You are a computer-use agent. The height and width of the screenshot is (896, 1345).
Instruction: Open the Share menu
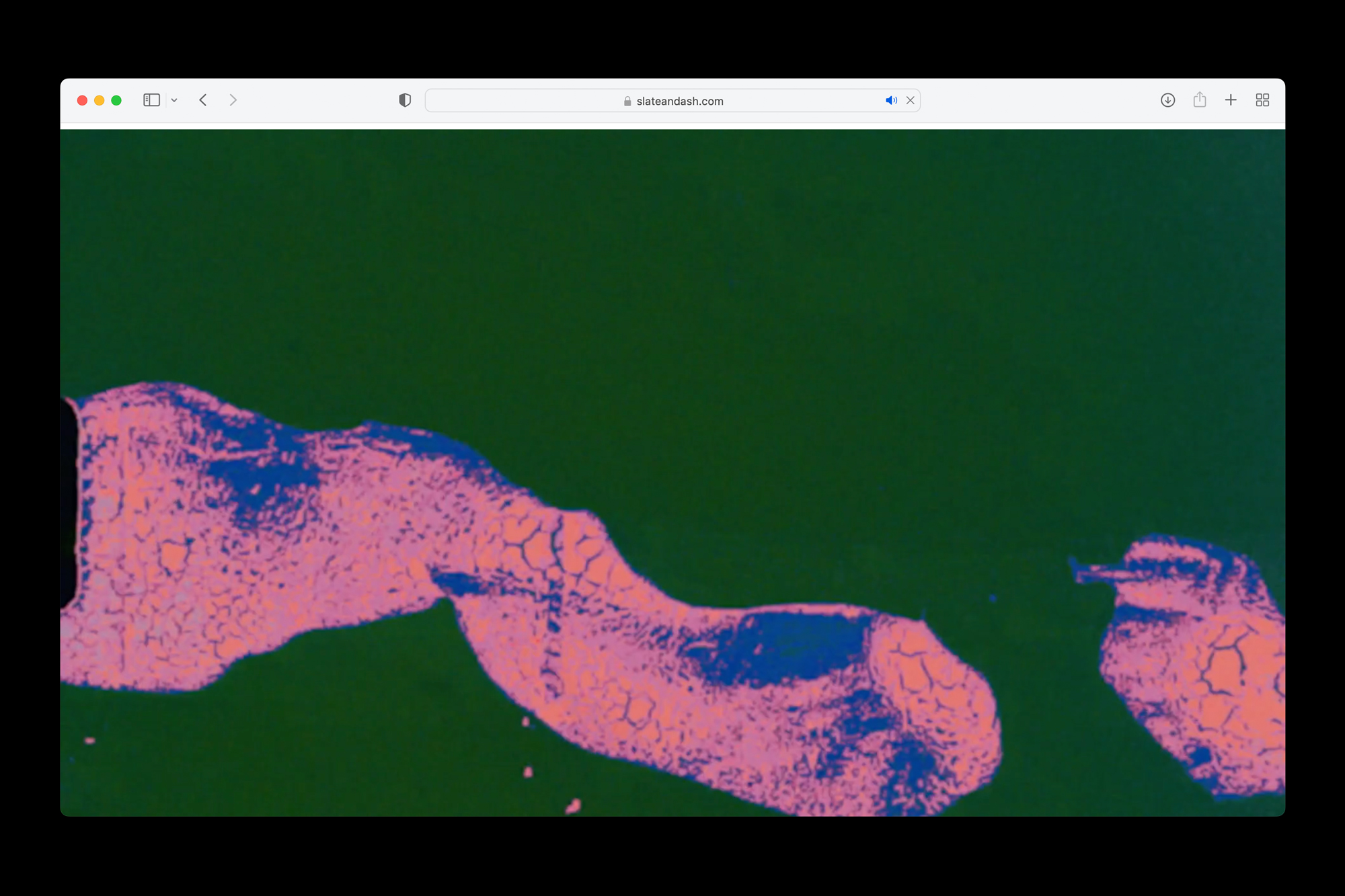(1199, 100)
